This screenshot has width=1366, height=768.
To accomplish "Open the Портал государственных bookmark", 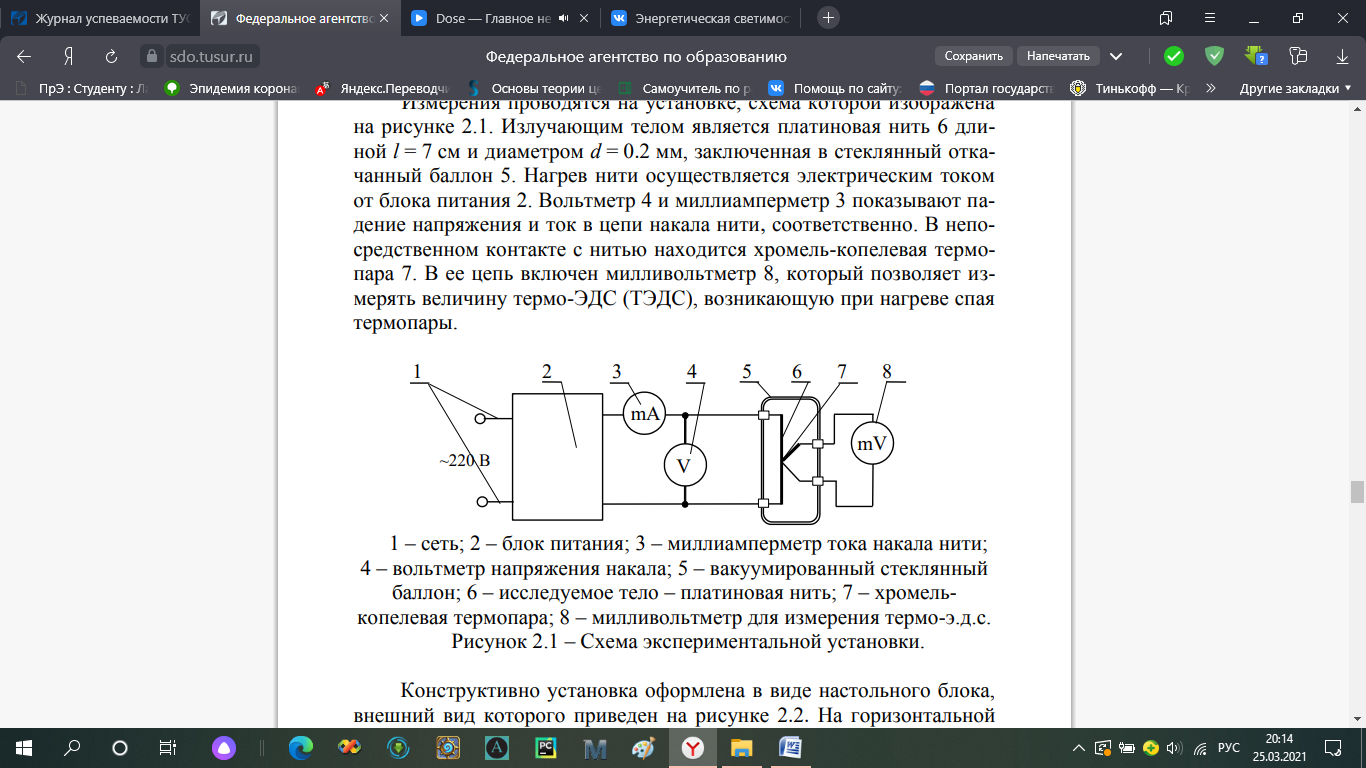I will pyautogui.click(x=986, y=88).
